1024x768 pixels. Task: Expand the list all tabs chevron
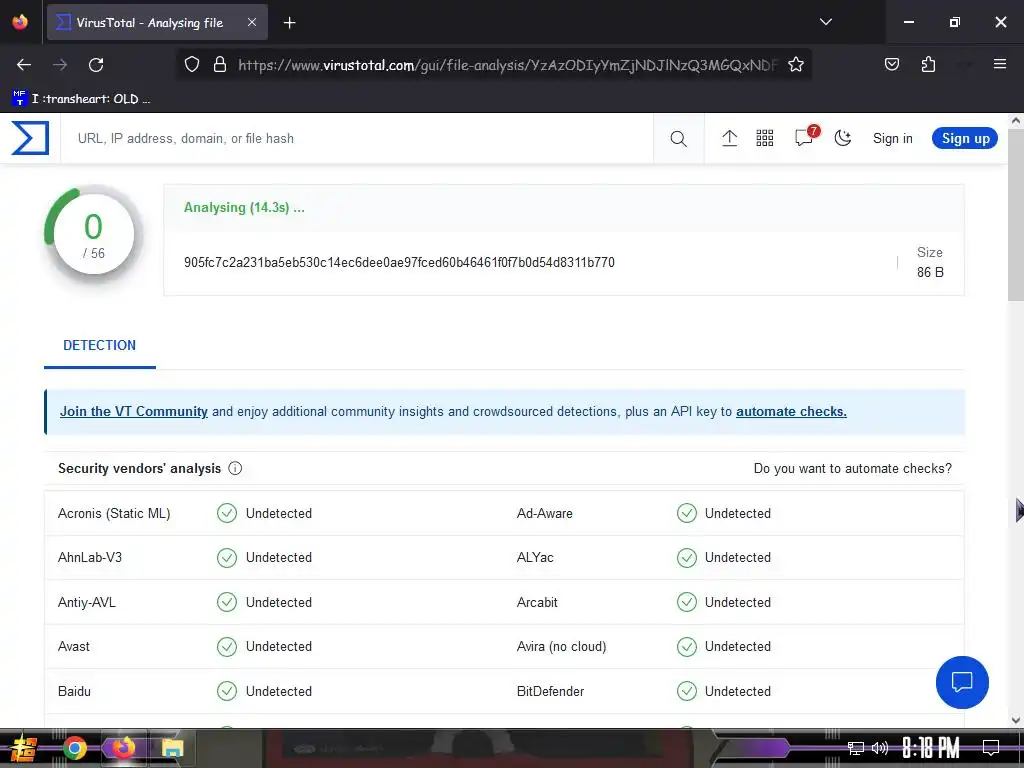825,22
